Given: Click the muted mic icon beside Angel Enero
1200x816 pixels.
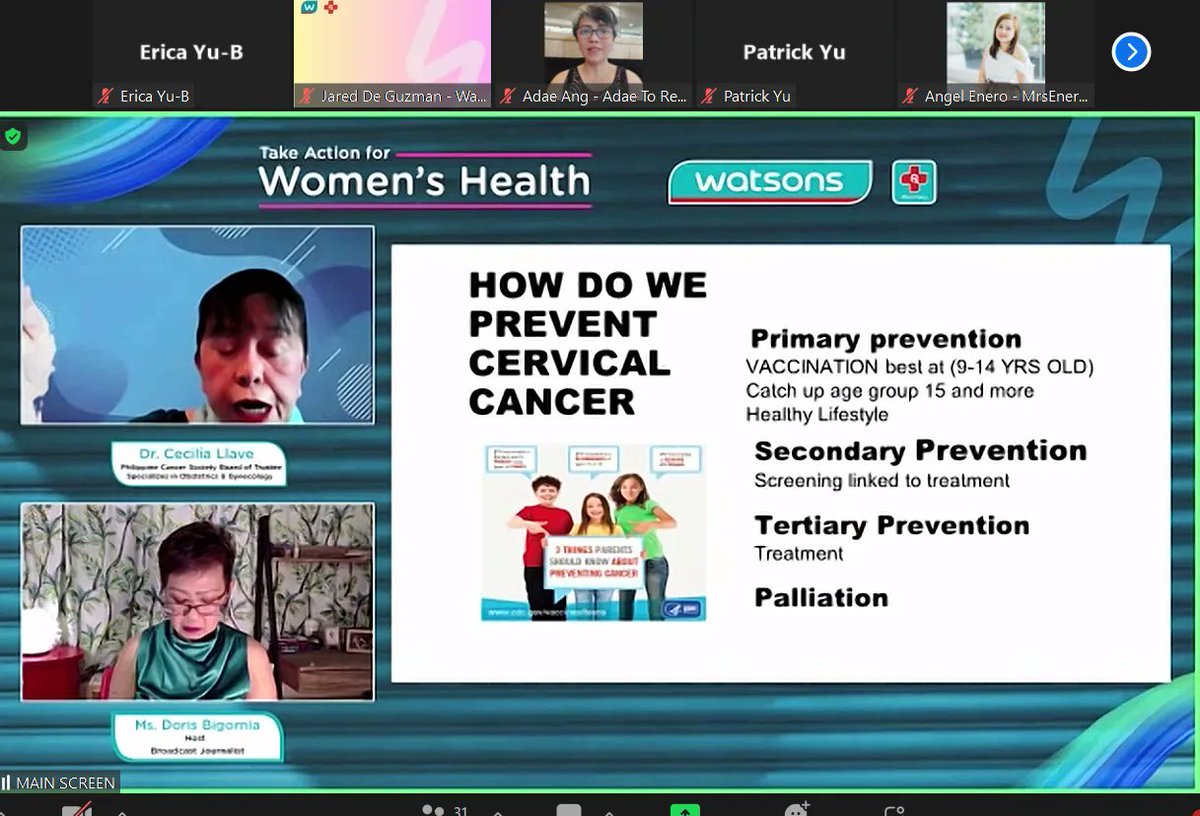Looking at the screenshot, I should coord(910,97).
